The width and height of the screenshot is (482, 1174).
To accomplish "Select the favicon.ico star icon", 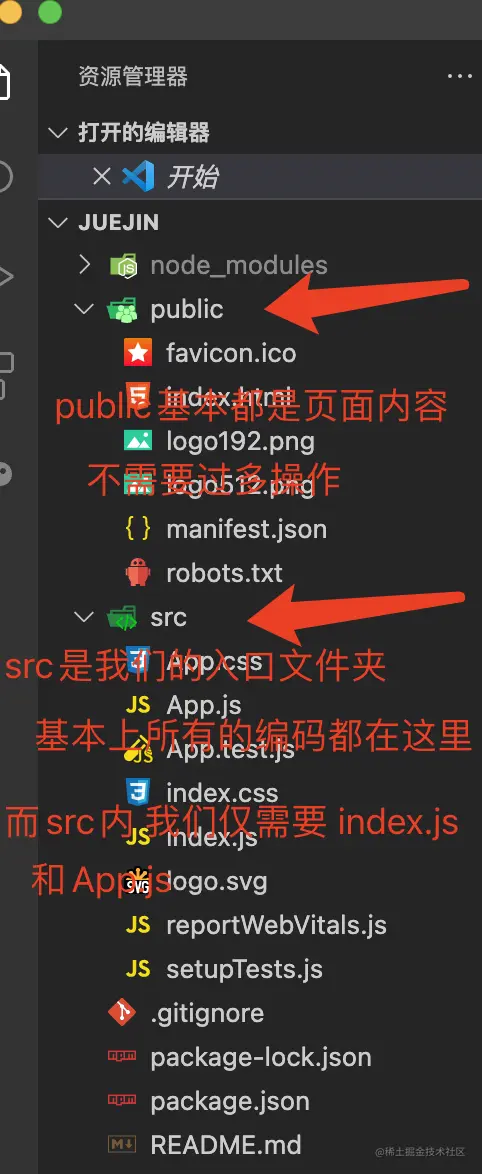I will [138, 353].
